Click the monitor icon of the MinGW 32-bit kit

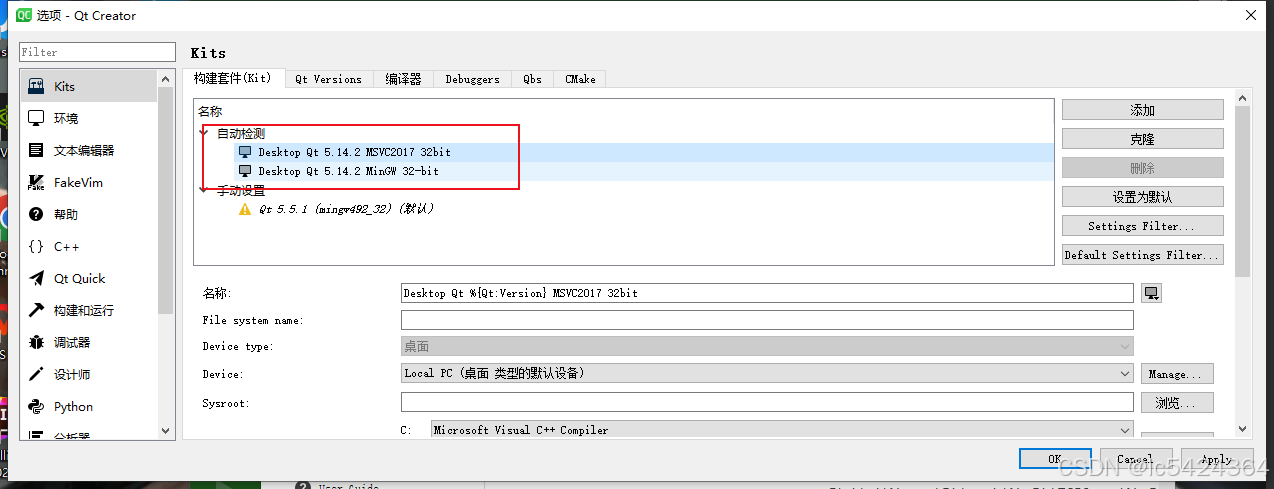tap(245, 171)
